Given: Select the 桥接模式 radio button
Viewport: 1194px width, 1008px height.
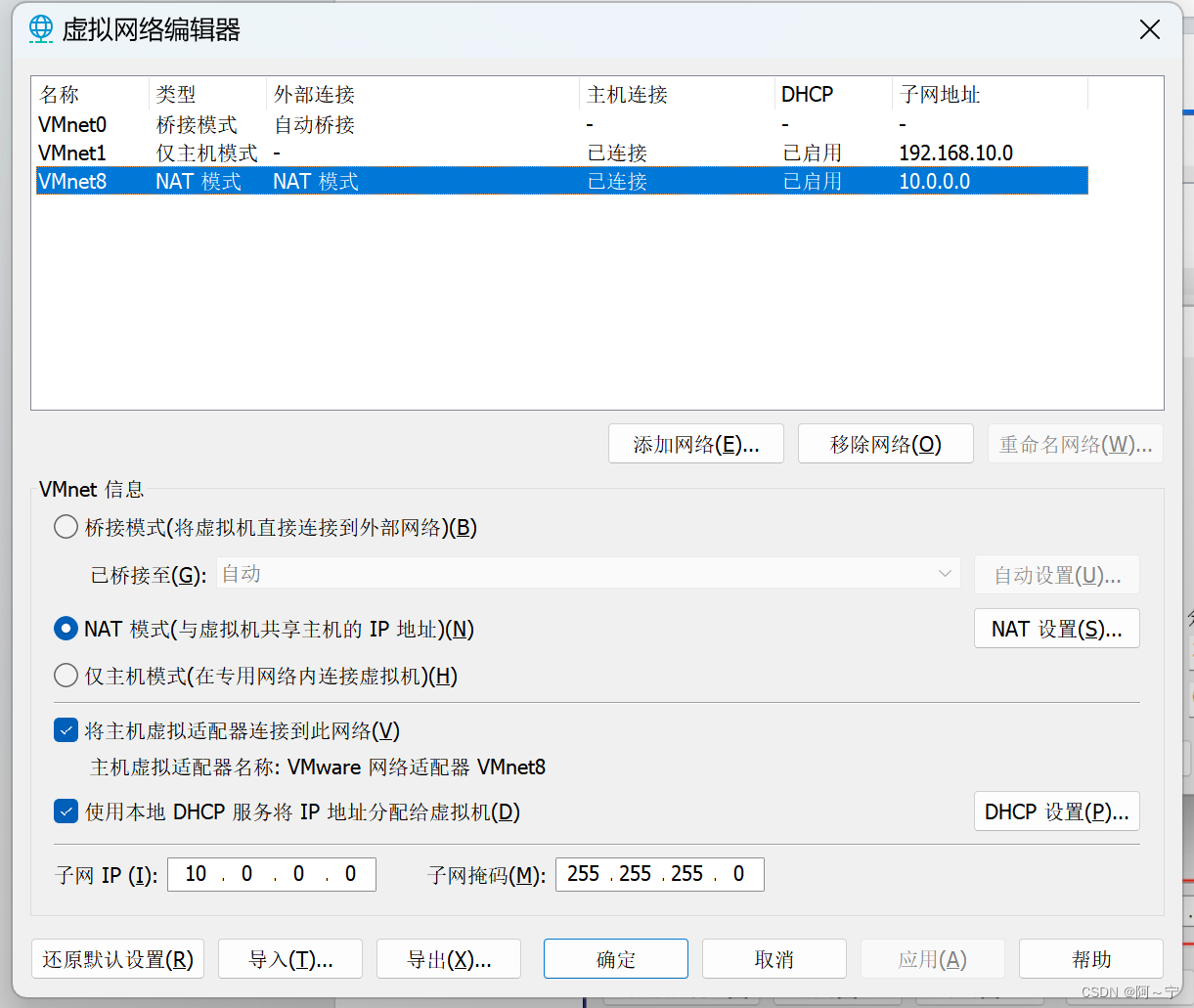Looking at the screenshot, I should click(66, 527).
